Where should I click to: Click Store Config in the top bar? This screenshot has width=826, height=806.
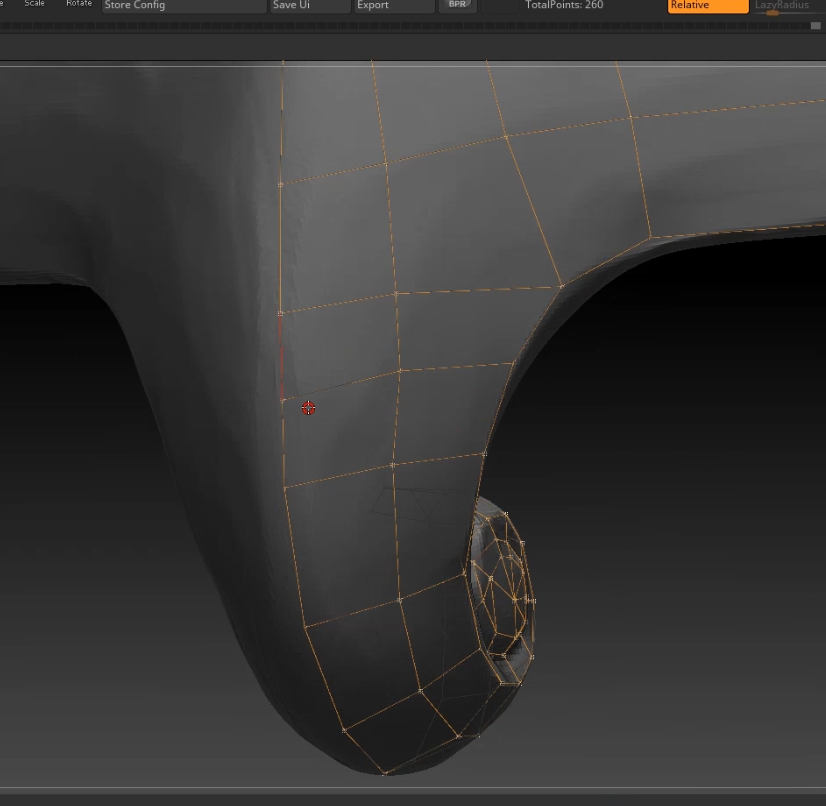click(x=184, y=6)
